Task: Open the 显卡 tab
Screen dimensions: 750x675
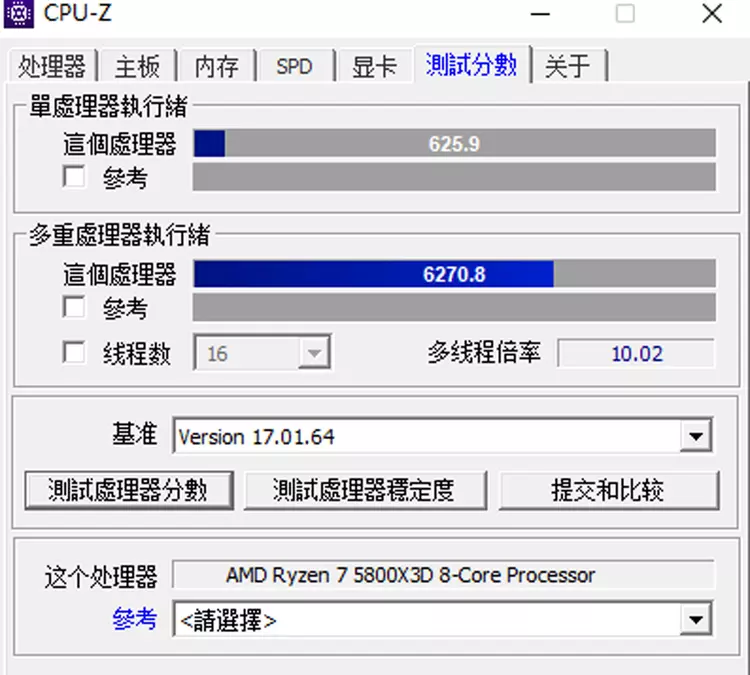Action: click(375, 66)
